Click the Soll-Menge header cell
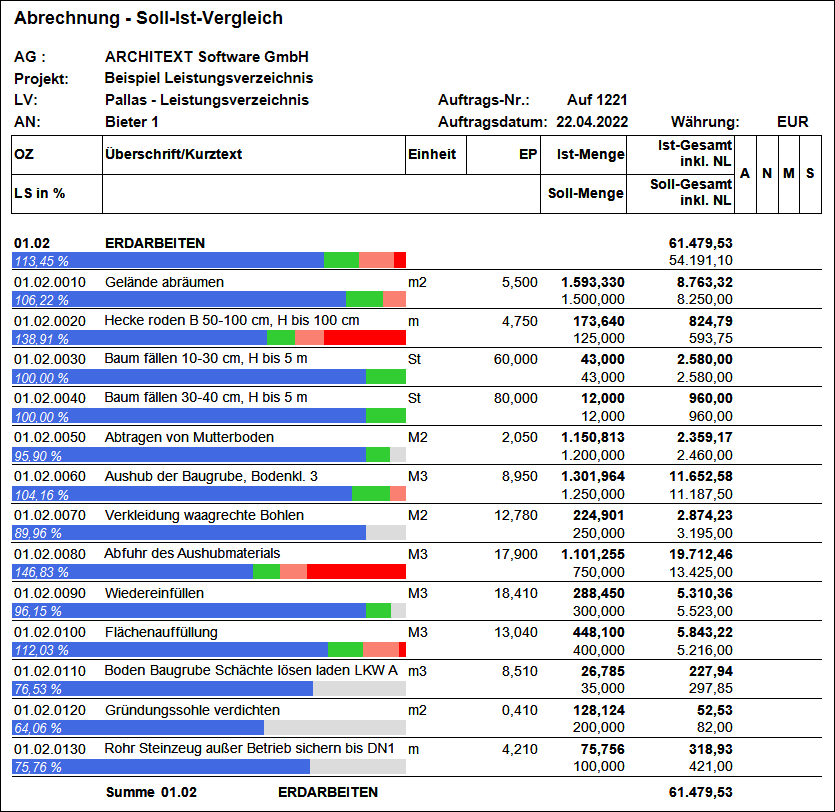Viewport: 835px width, 812px height. 584,194
